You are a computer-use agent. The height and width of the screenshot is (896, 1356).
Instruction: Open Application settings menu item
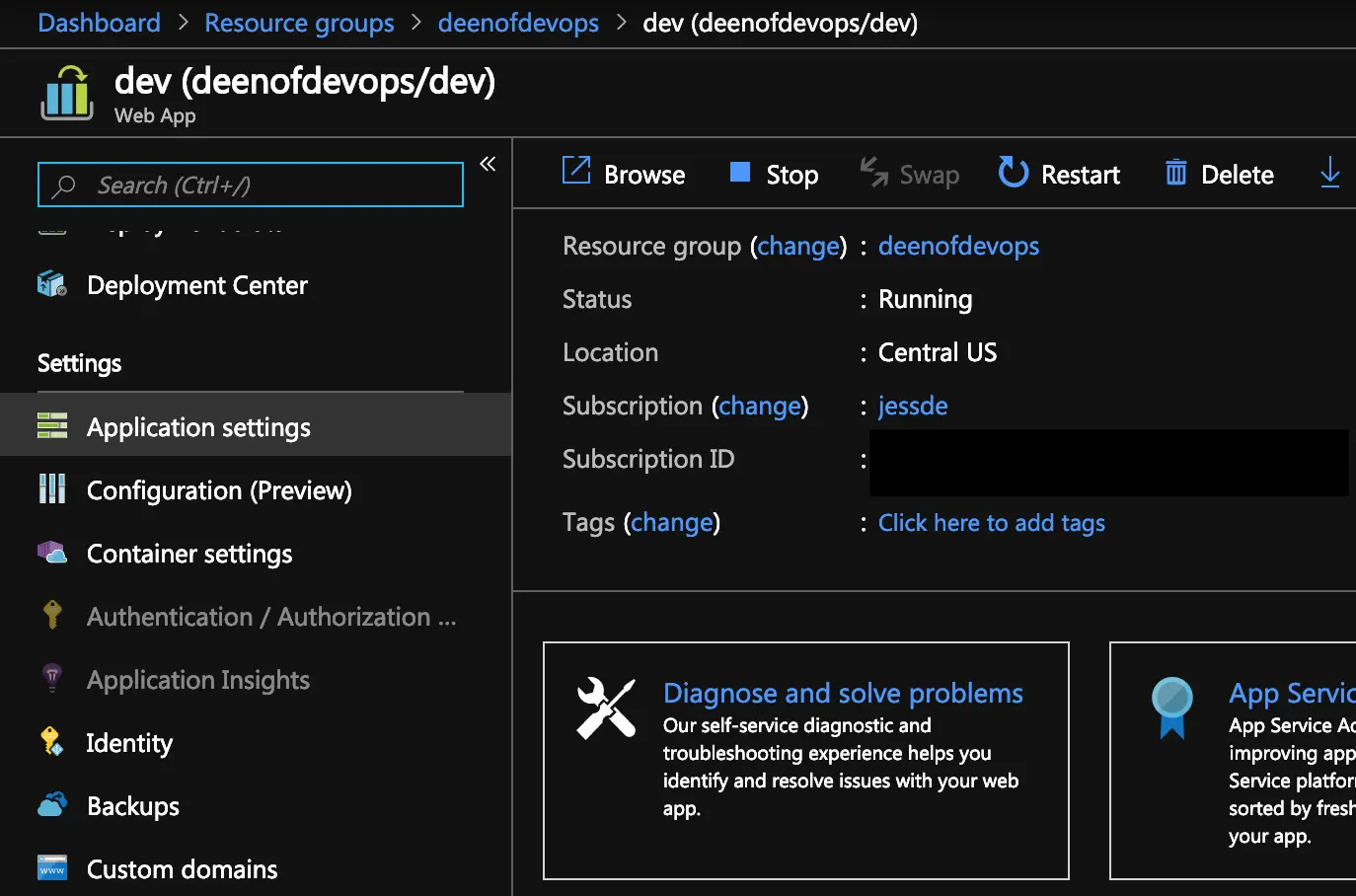[256, 424]
